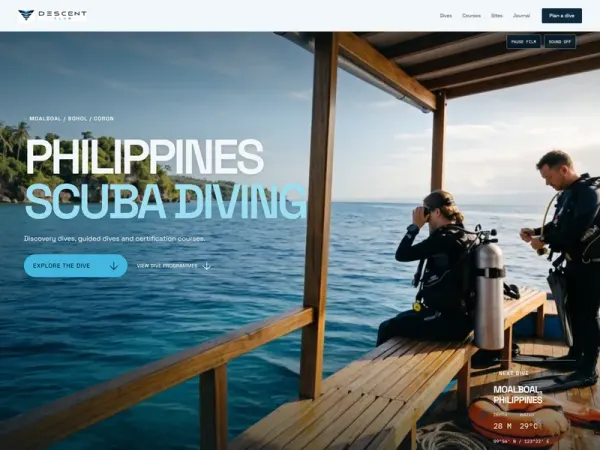Pause the film with Pause Film

pos(523,42)
